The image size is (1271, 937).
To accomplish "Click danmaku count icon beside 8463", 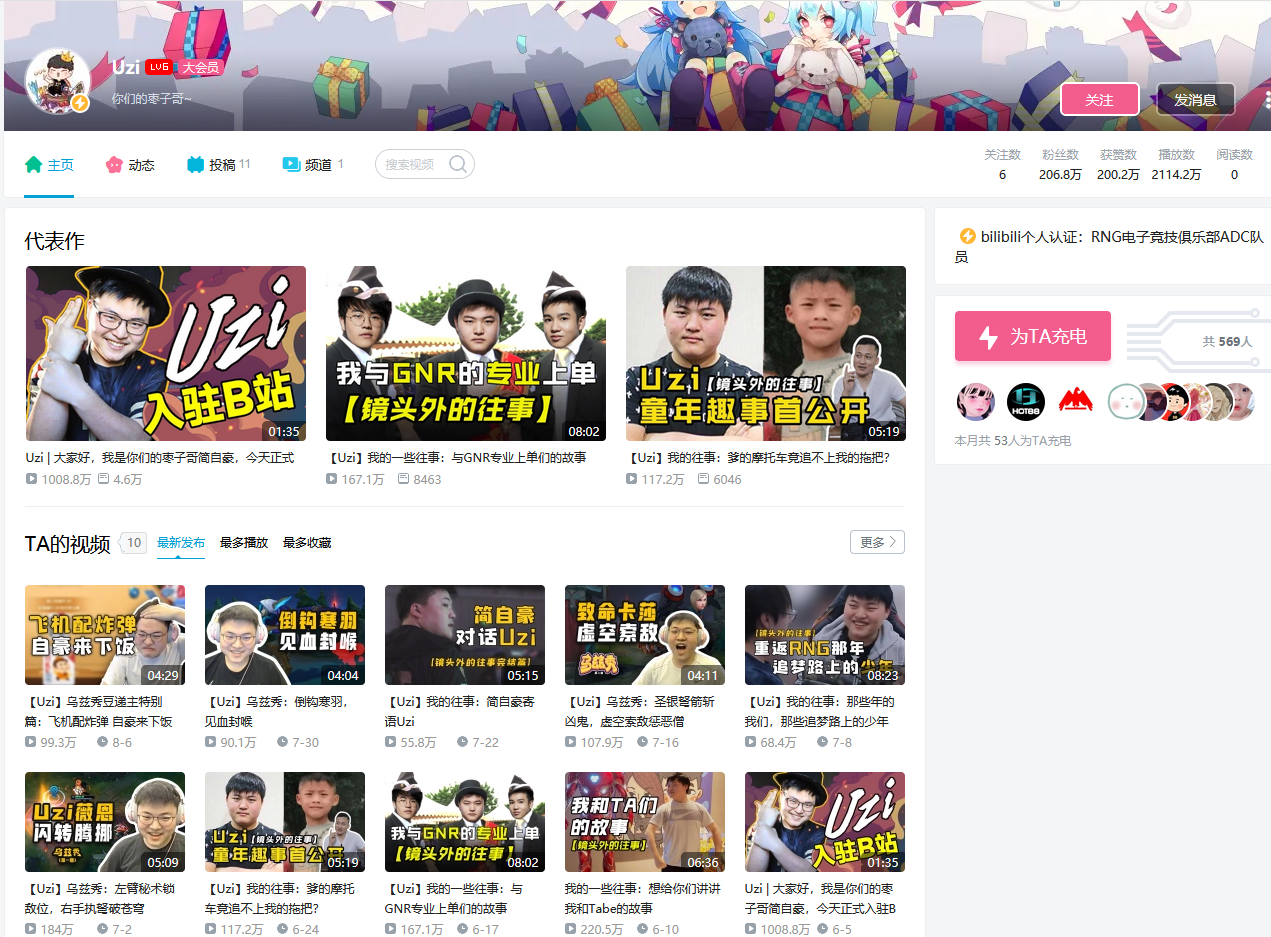I will tap(404, 479).
